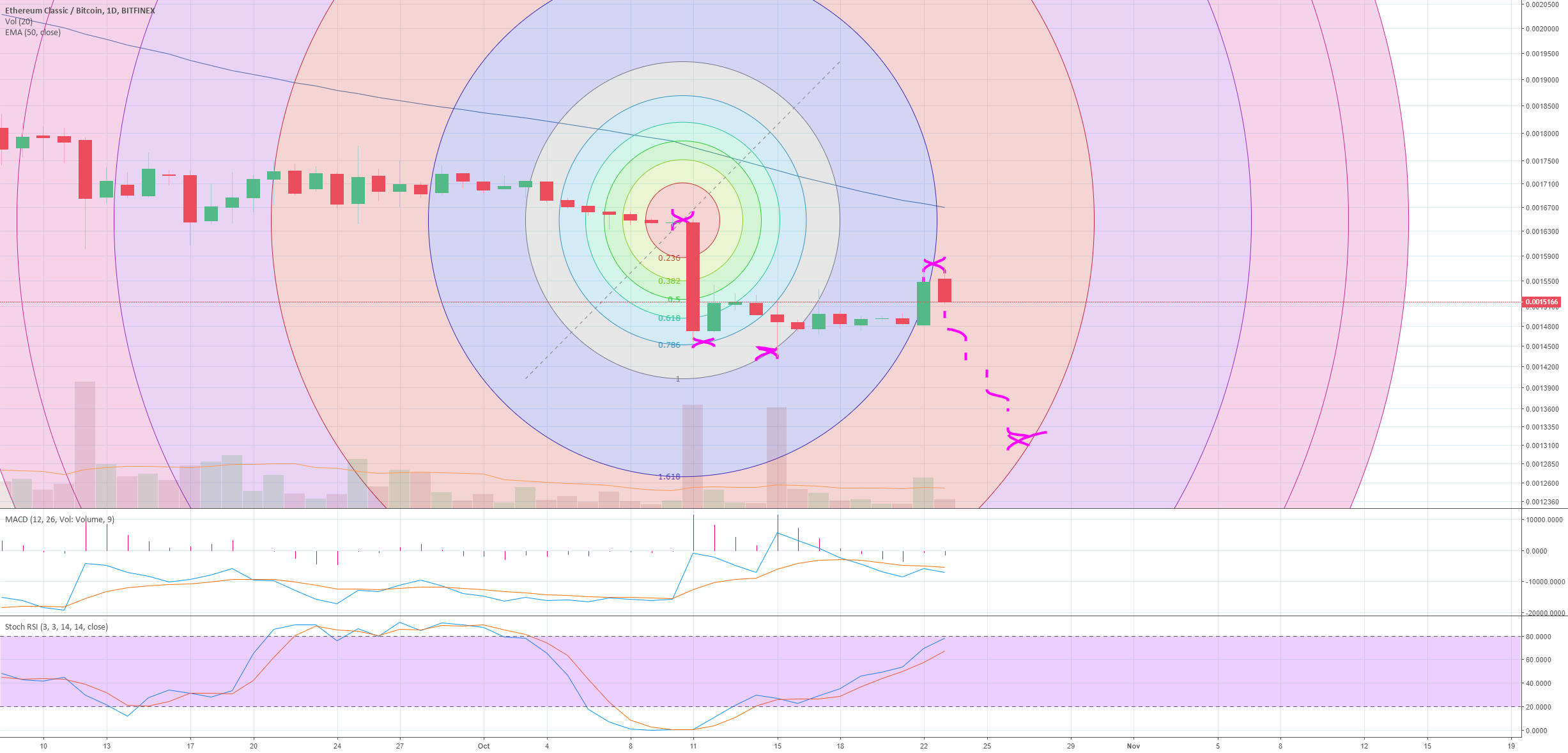Click the 1.618 Fibonacci circle label

[x=669, y=477]
